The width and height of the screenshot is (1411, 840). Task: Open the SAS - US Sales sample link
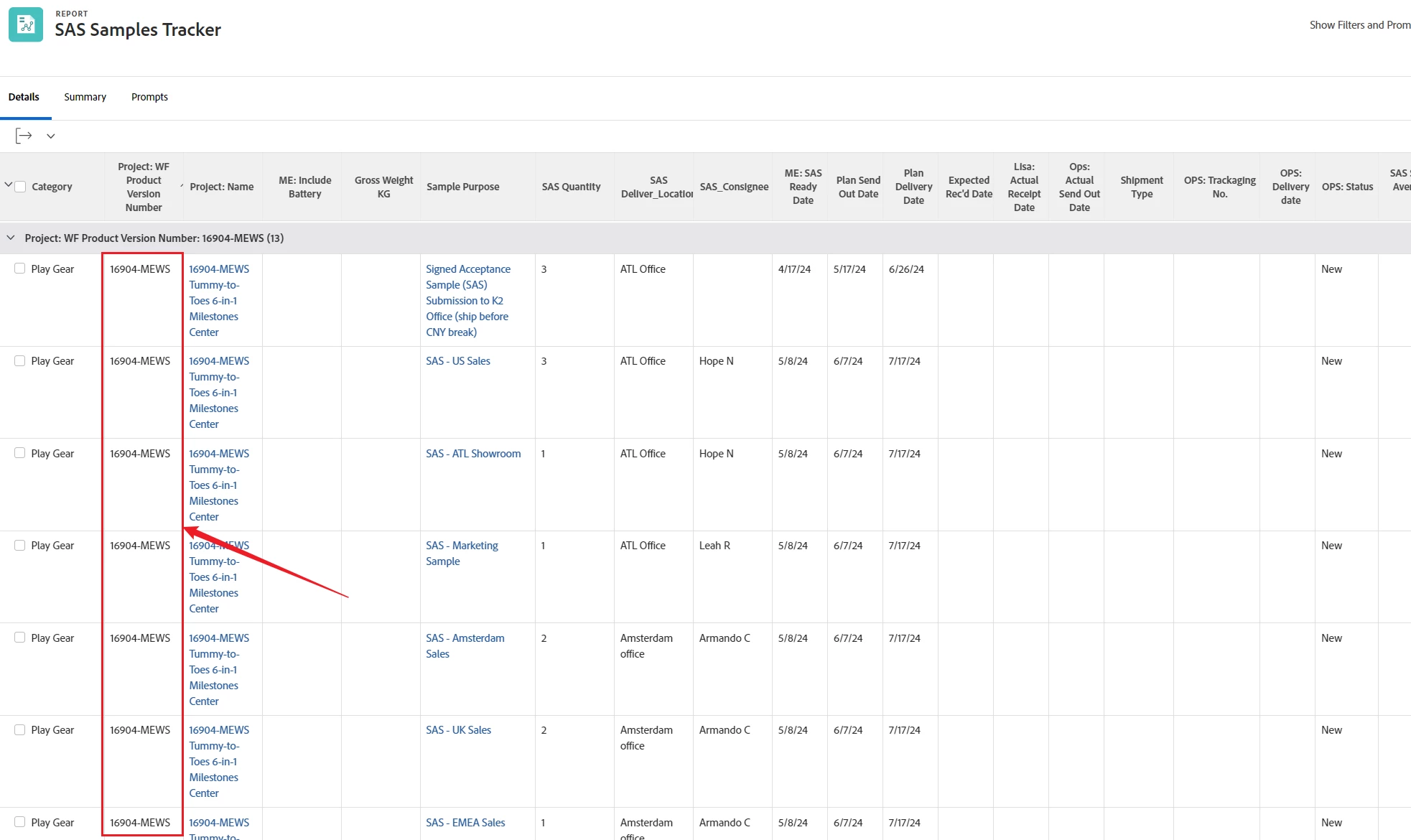pos(457,361)
